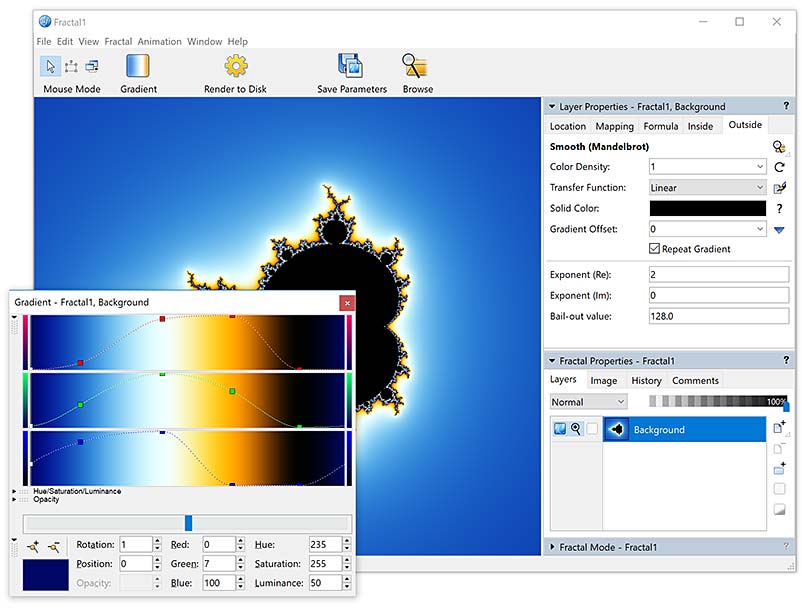
Task: Click the add new layer icon
Action: 779,427
